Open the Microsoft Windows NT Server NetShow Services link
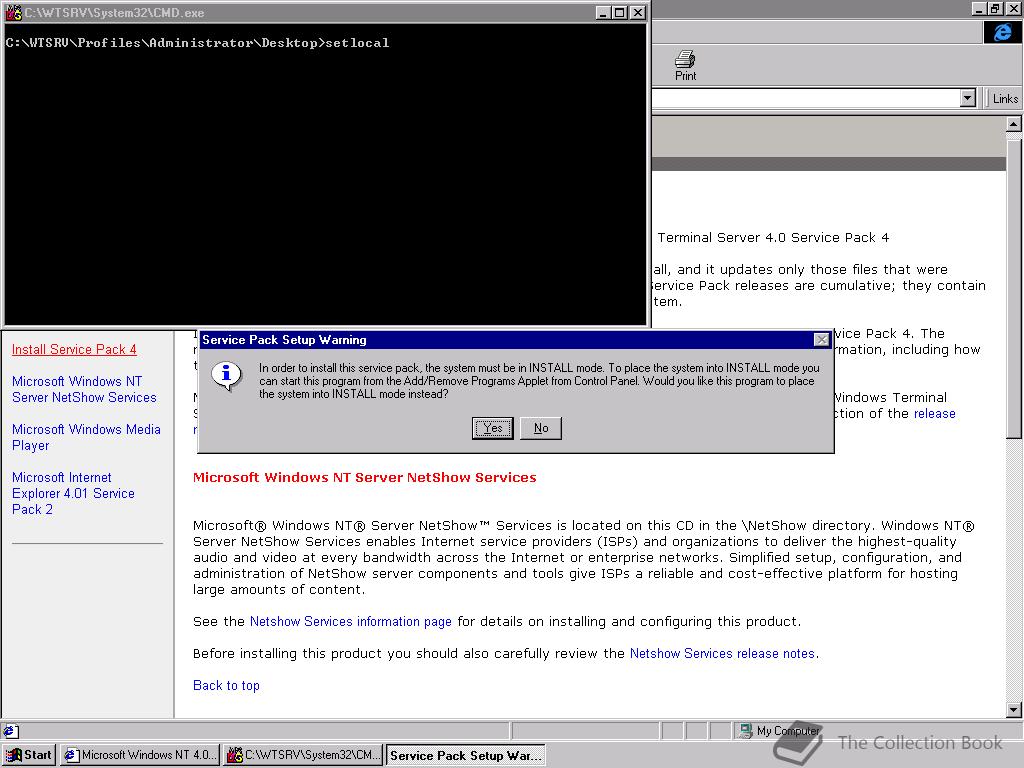The image size is (1024, 768). pos(84,389)
